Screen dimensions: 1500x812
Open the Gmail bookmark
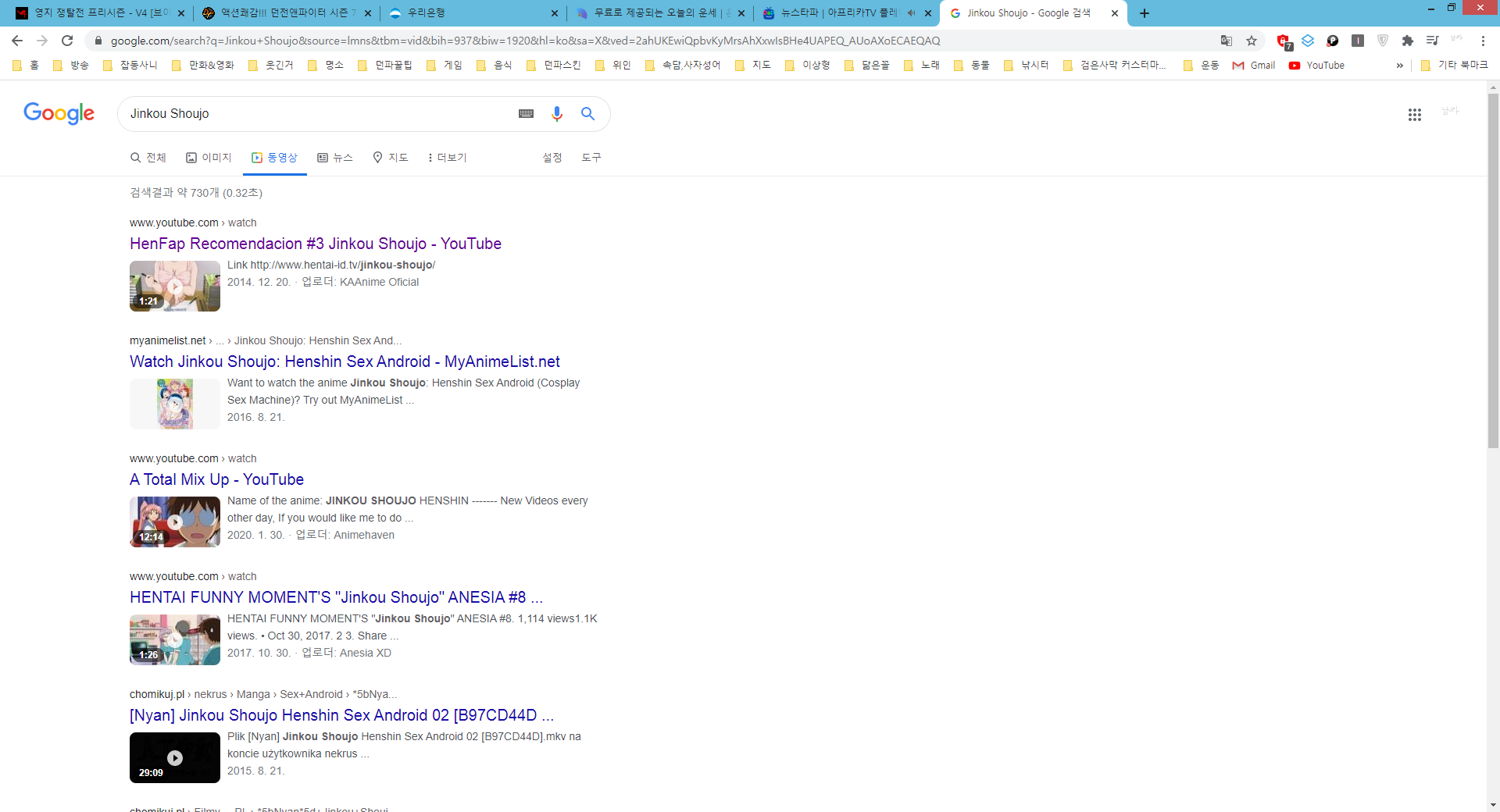click(1254, 66)
